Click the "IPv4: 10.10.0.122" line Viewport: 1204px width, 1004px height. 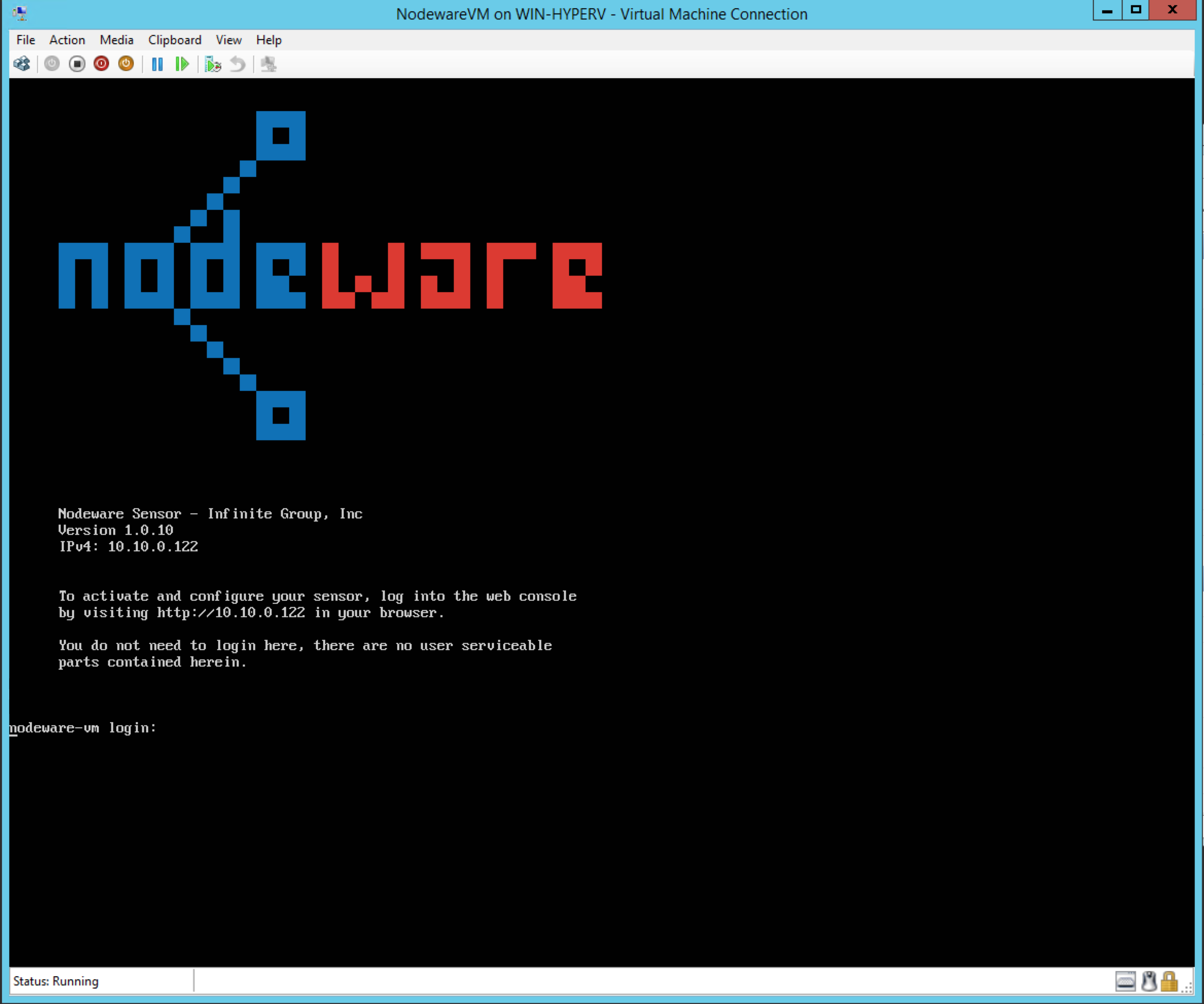(129, 547)
